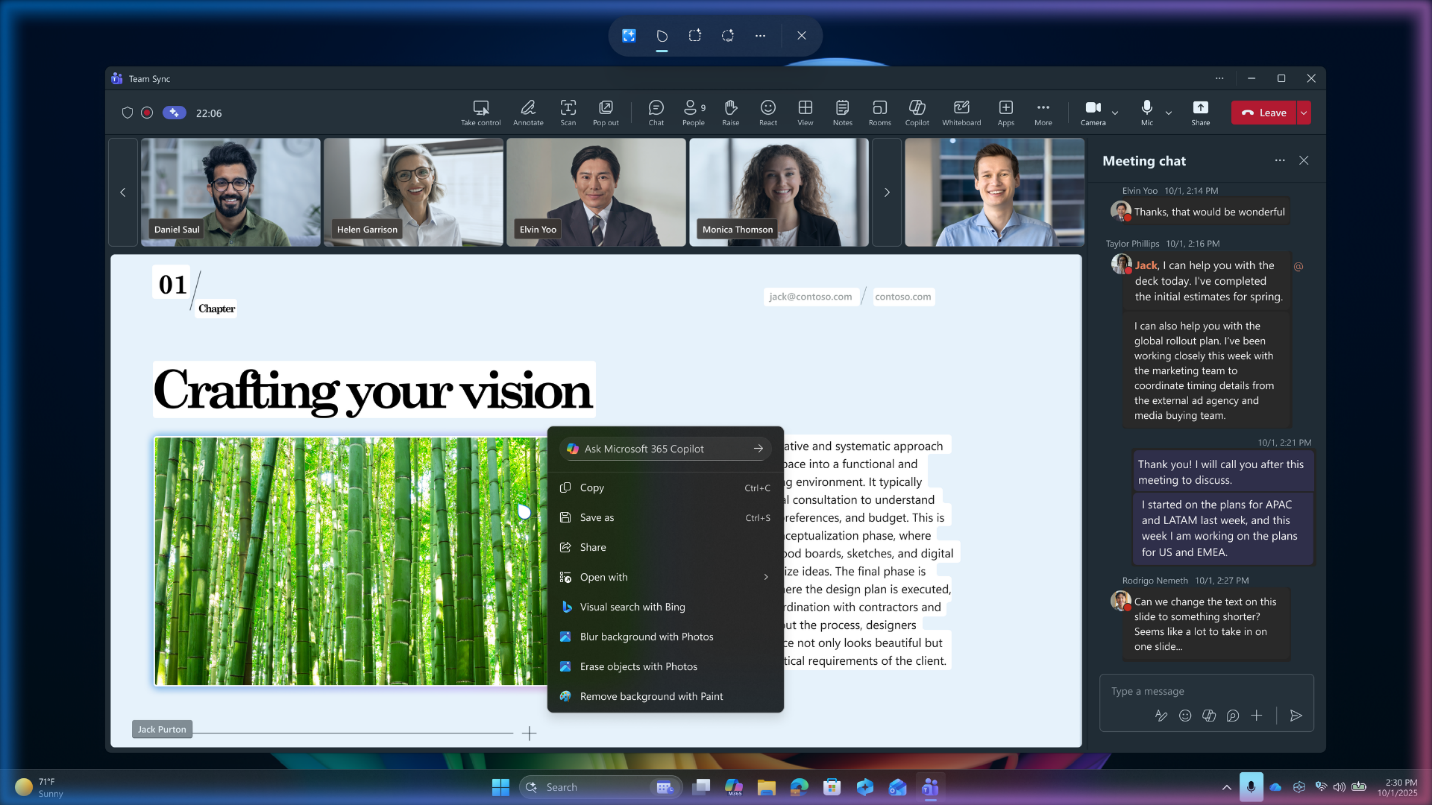Choose Save as from context menu

666,518
